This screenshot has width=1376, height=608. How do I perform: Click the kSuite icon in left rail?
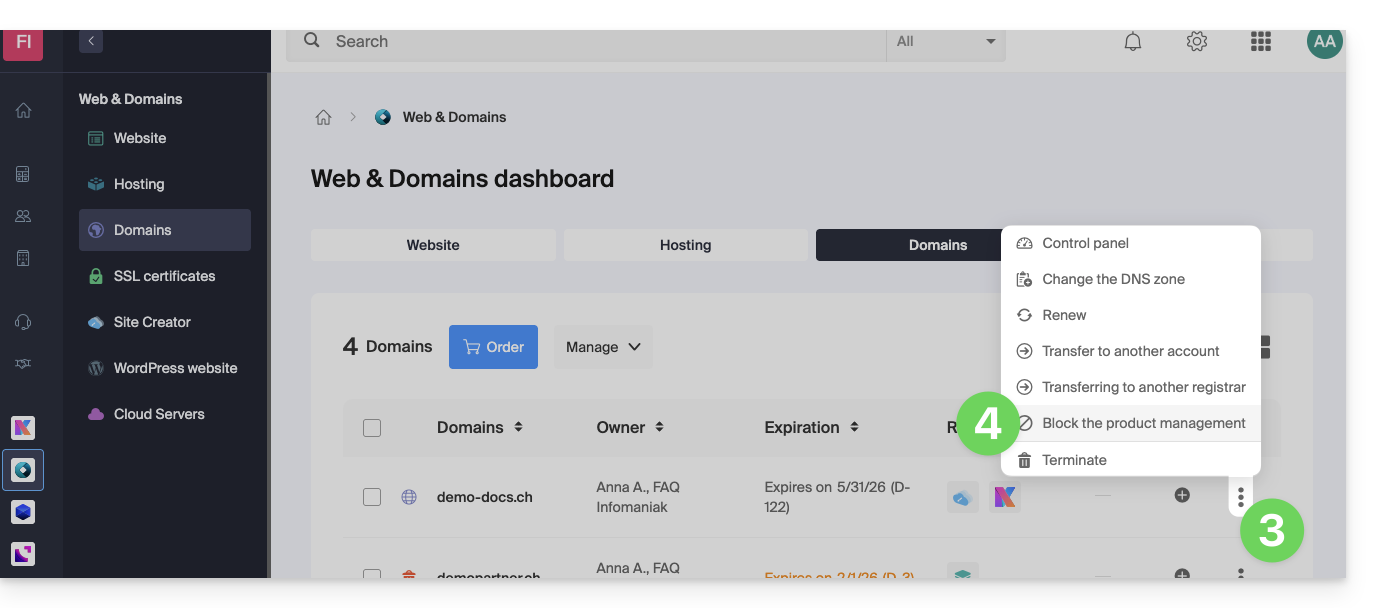click(23, 428)
